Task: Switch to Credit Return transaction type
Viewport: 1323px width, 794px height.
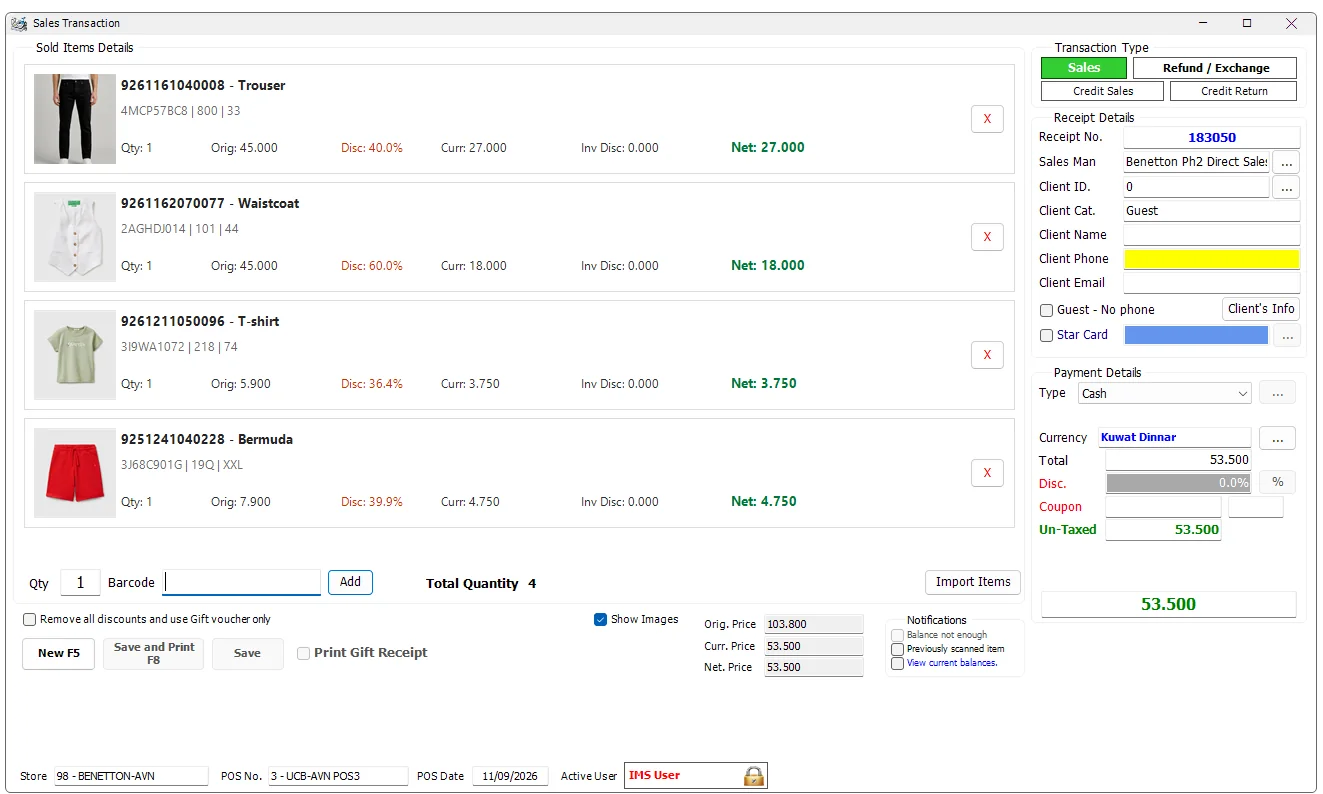Action: (1234, 91)
